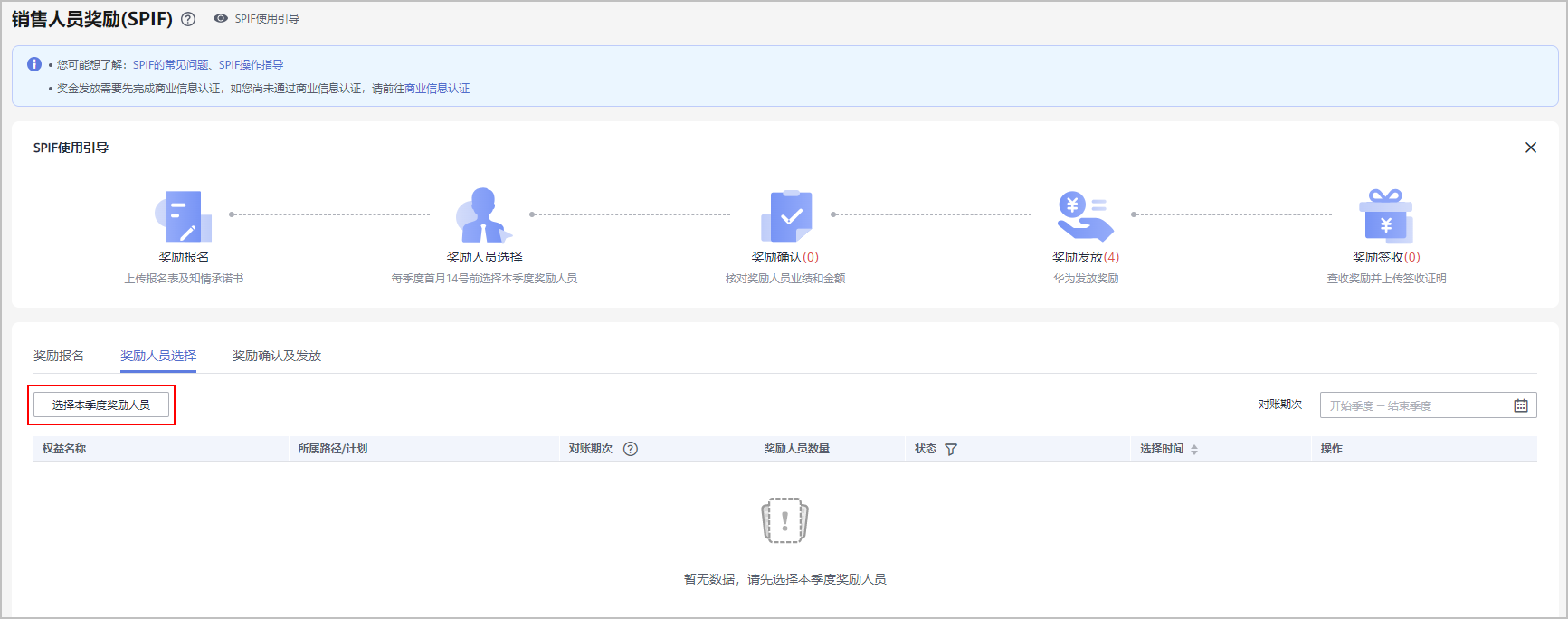
Task: Sort the table by 选择时间
Action: point(1194,450)
